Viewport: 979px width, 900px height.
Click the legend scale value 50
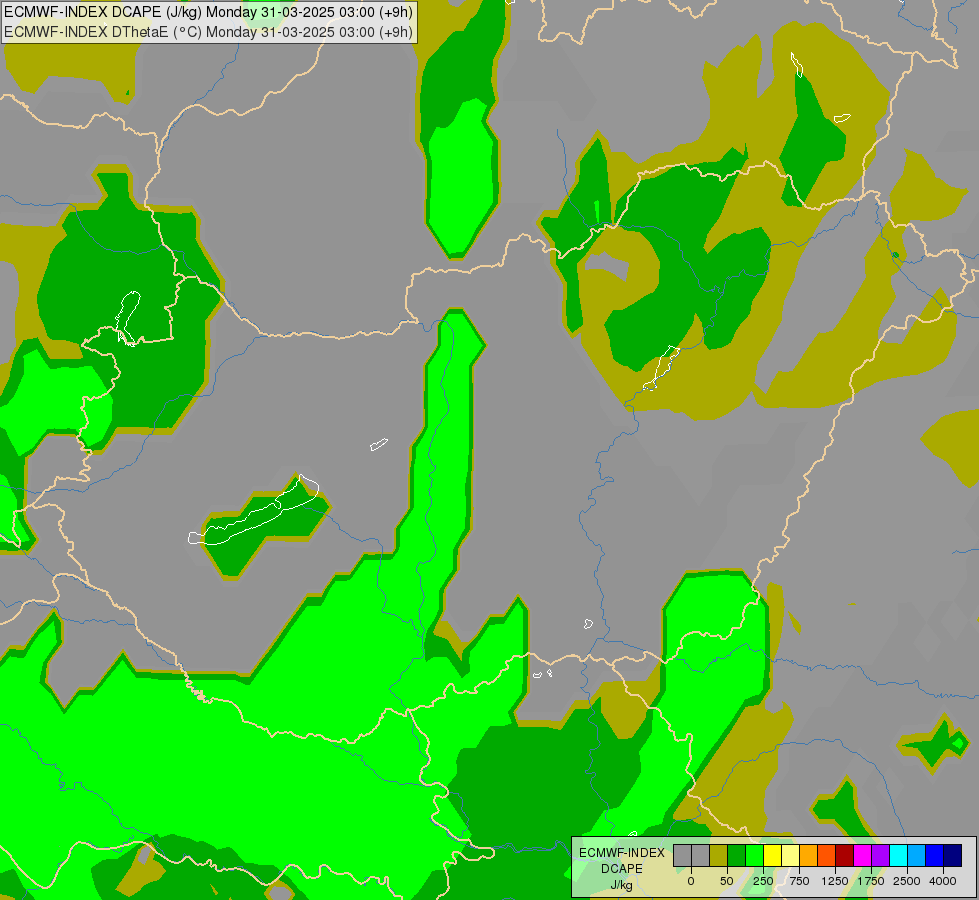727,881
